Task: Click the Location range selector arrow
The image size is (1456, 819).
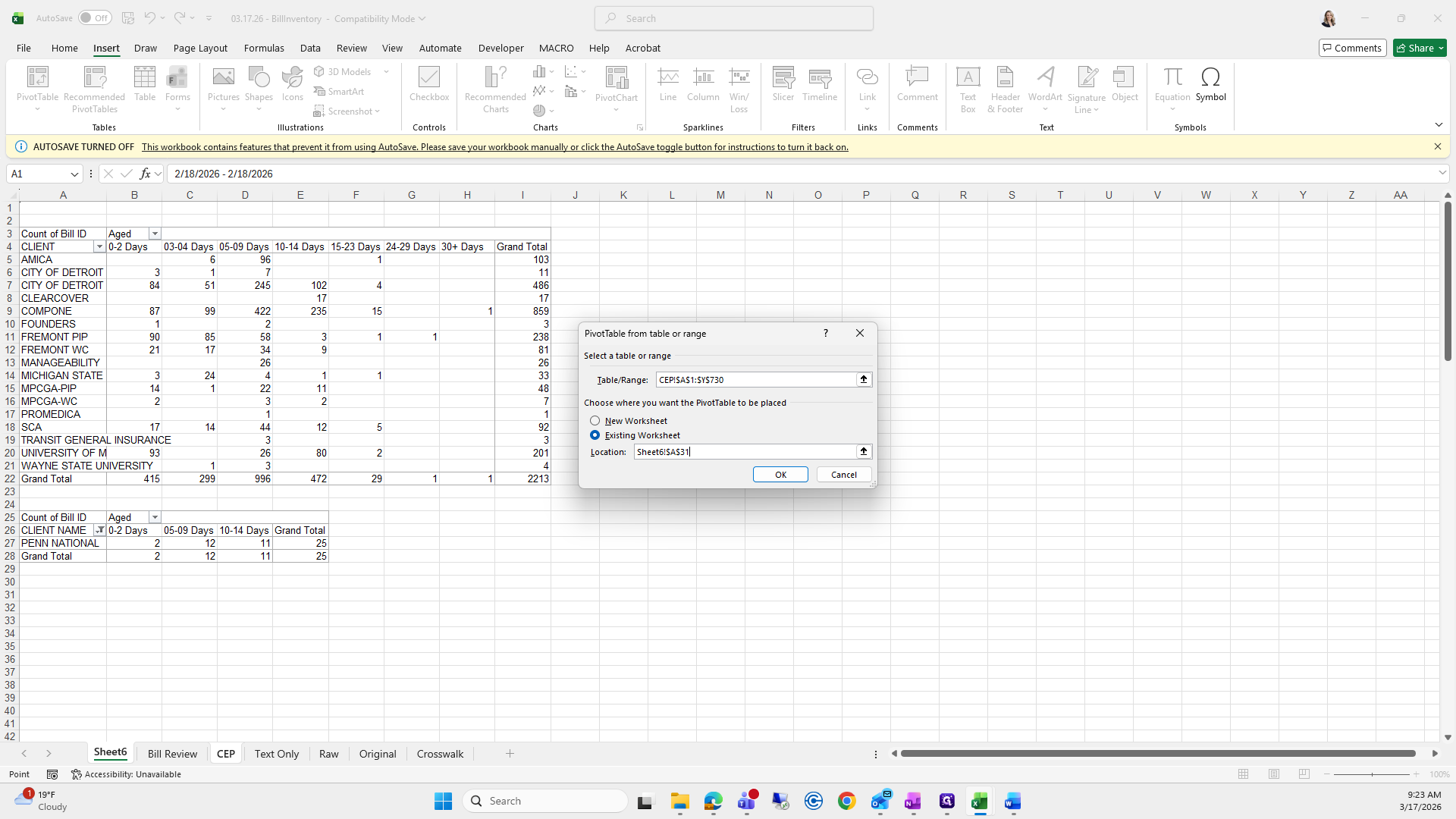Action: (863, 451)
